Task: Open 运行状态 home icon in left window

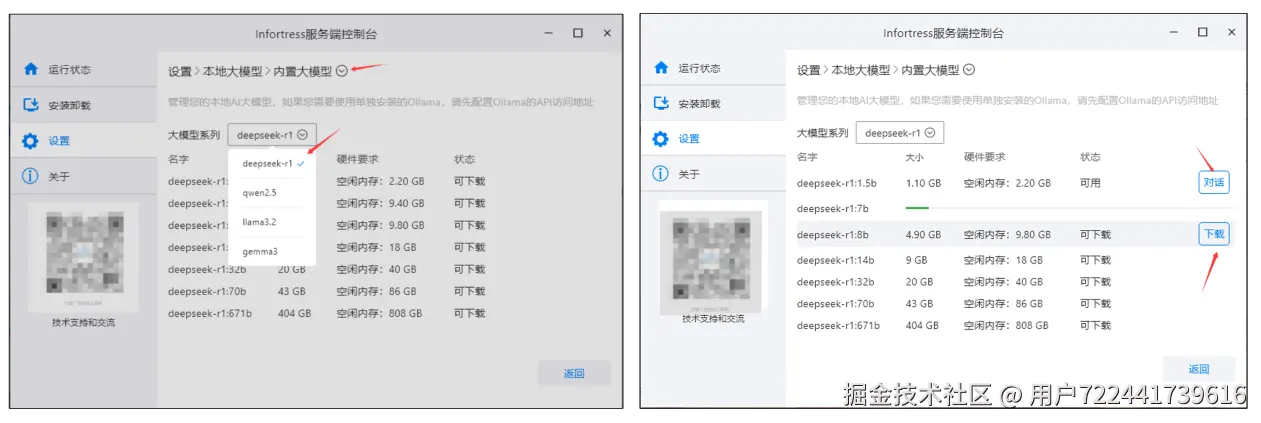Action: click(x=30, y=70)
